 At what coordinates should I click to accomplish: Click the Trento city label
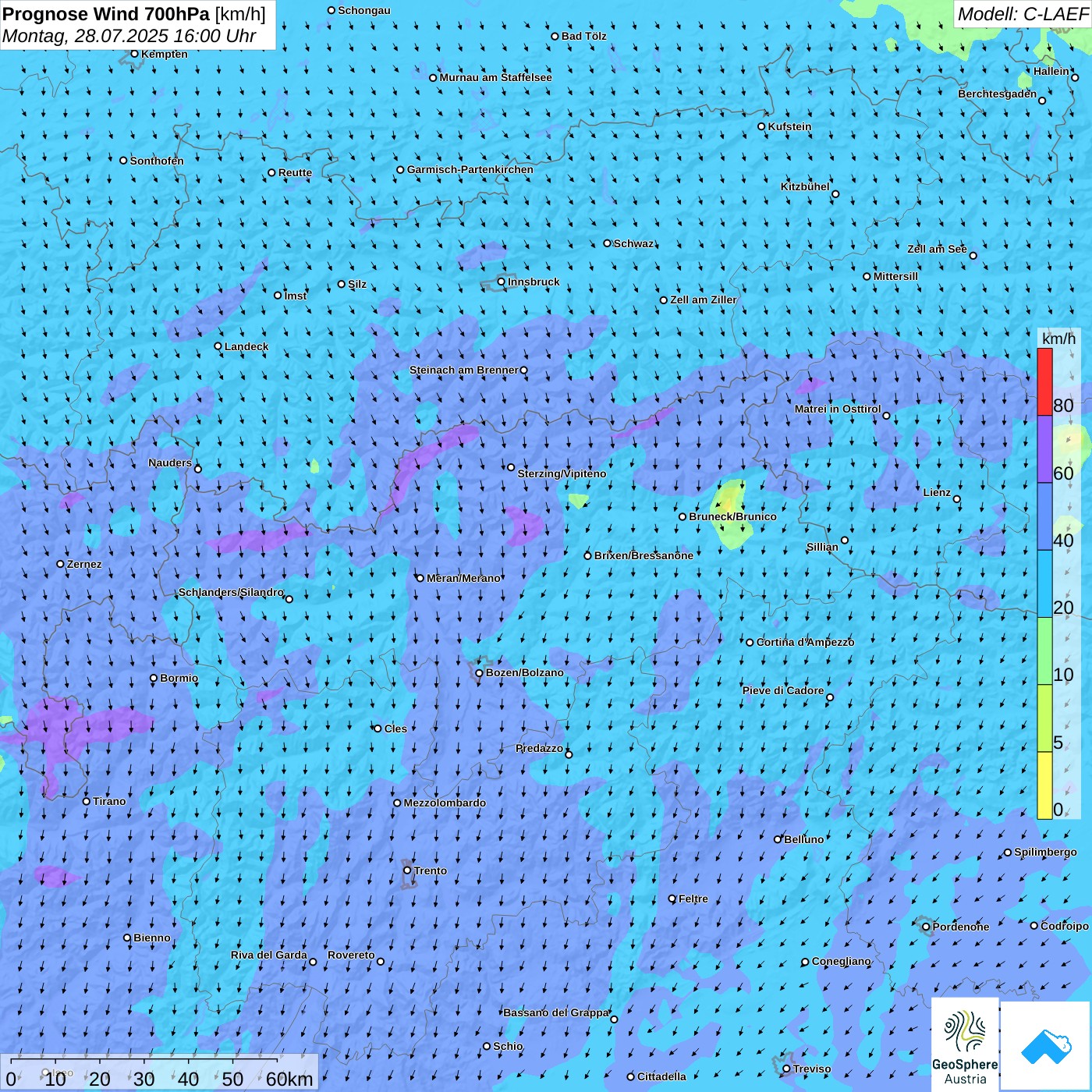click(x=431, y=870)
